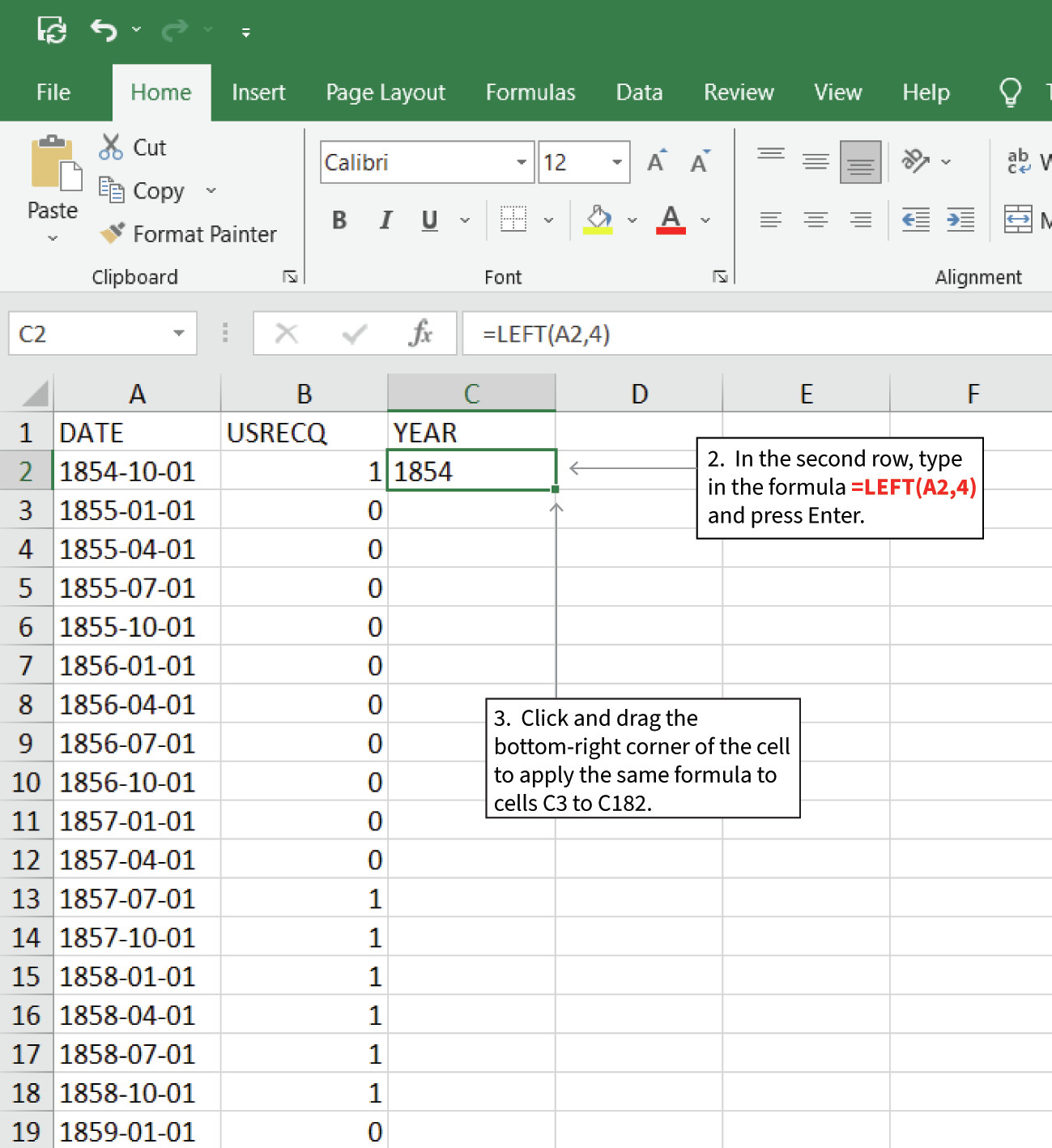Toggle Bottom Align vertical alignment
1052x1148 pixels.
pos(860,161)
